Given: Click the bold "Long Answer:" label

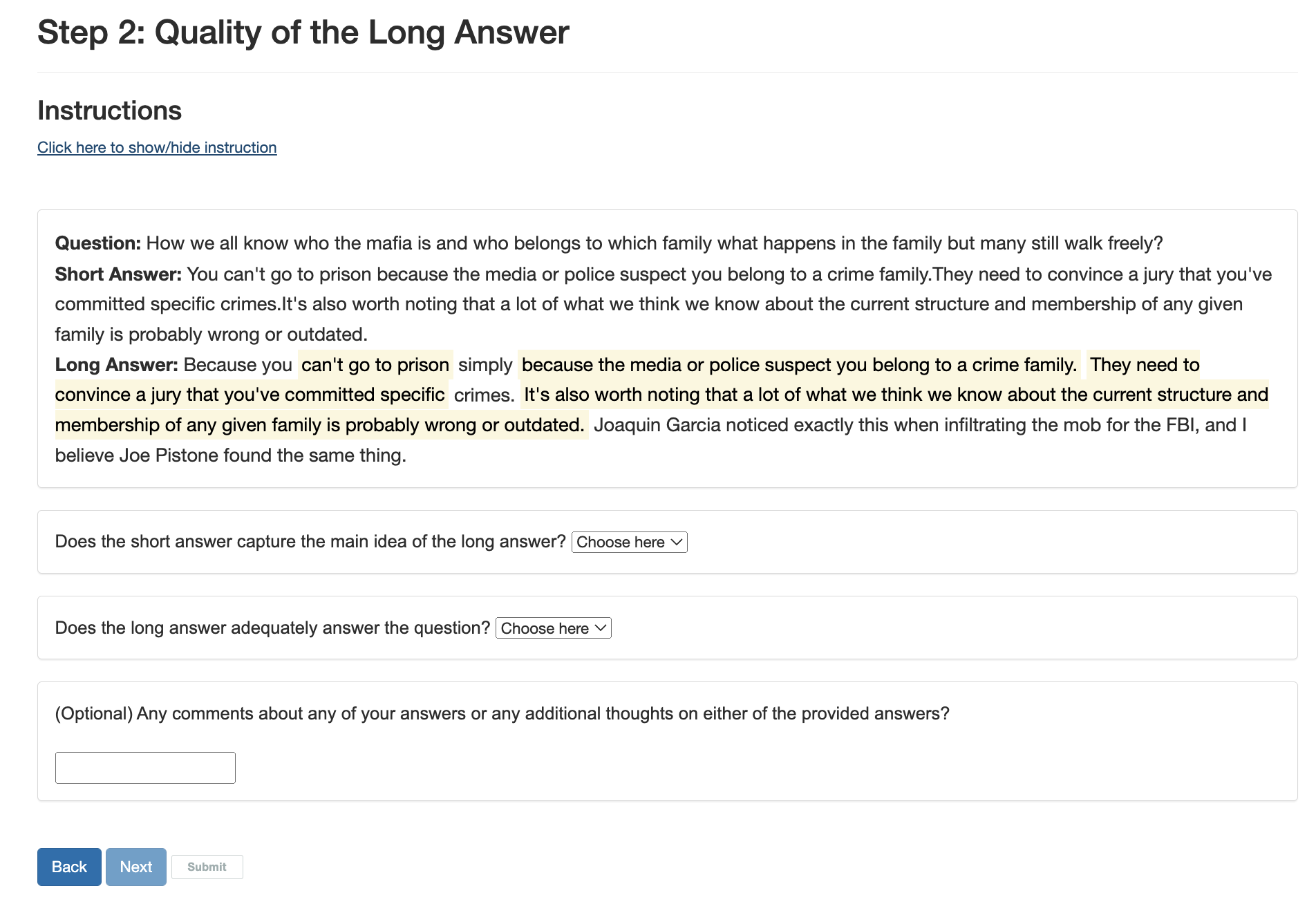Looking at the screenshot, I should 116,365.
